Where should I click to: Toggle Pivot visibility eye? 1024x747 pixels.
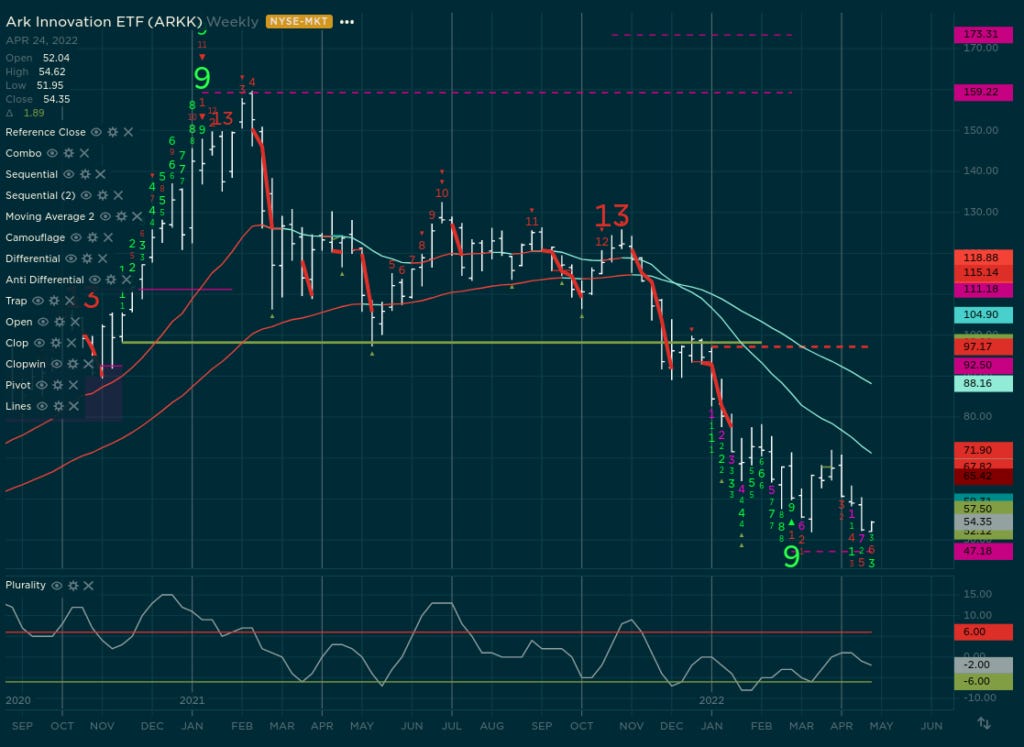42,385
